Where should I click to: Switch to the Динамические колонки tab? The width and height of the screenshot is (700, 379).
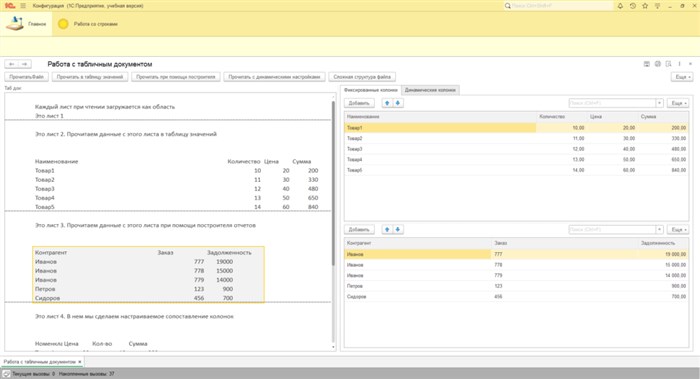pos(430,90)
